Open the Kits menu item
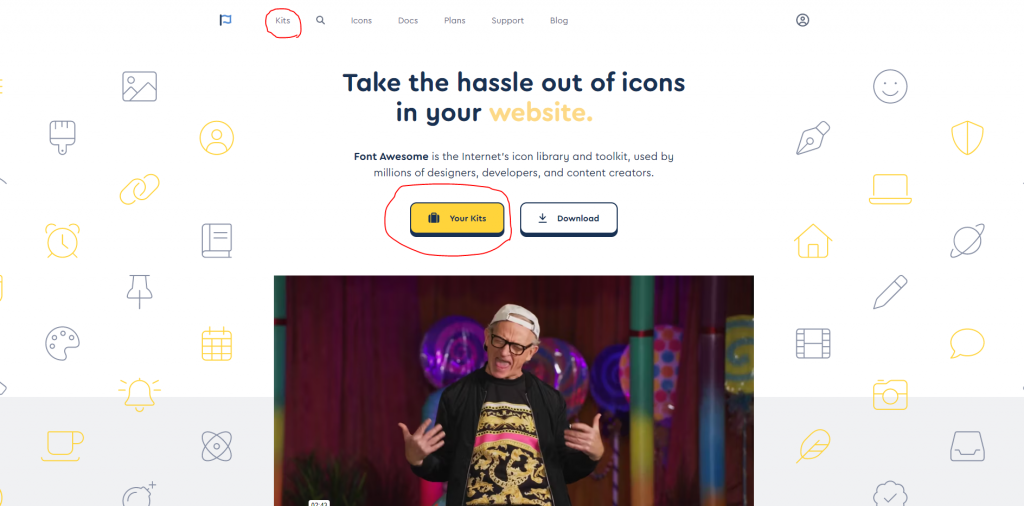 pos(283,20)
